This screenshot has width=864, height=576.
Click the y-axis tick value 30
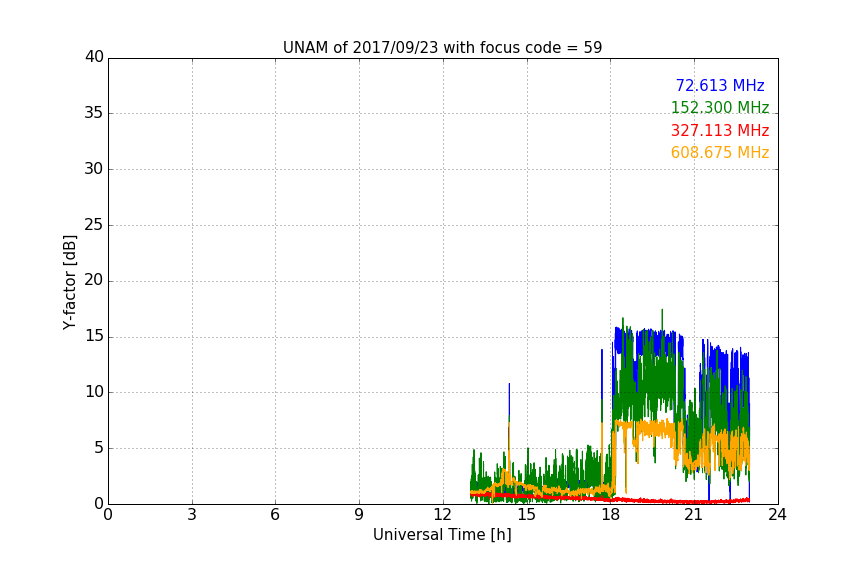tap(94, 169)
